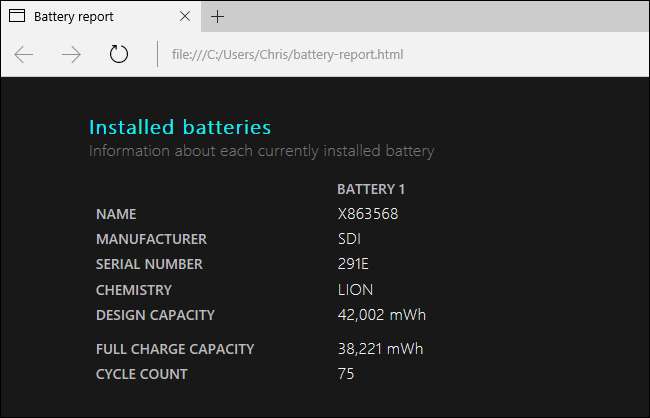The width and height of the screenshot is (650, 418).
Task: Open a new tab with plus button
Action: 218,16
